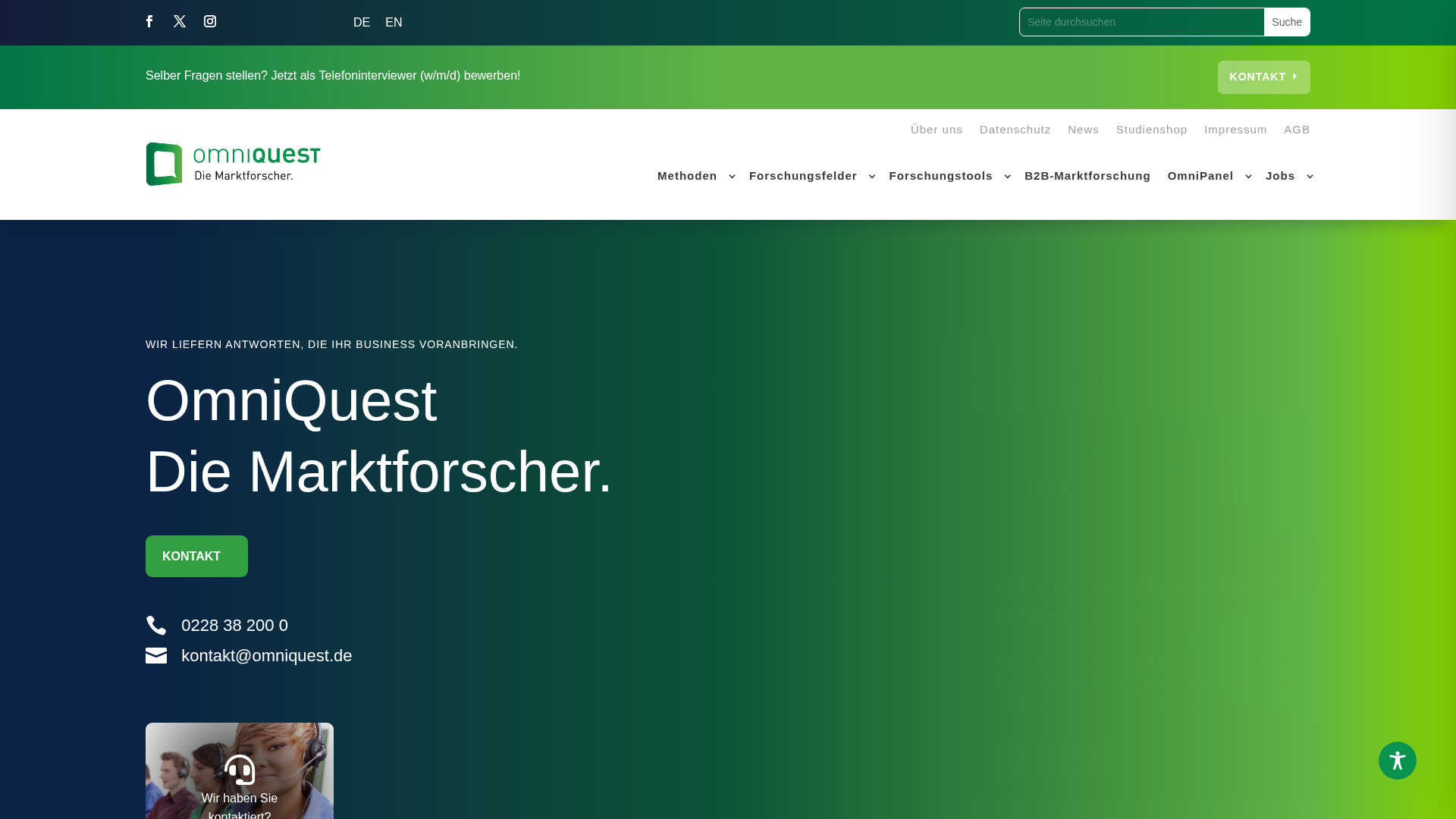Expand the Forschungstools dropdown arrow
This screenshot has height=819, width=1456.
click(1007, 177)
